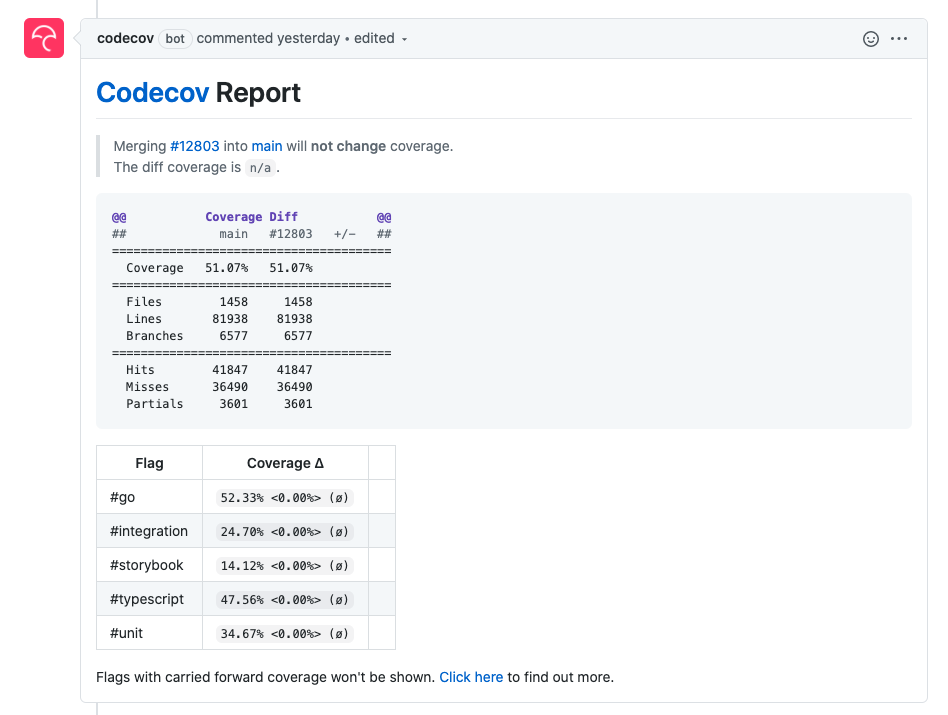Expand the edited history dropdown arrow

point(404,39)
